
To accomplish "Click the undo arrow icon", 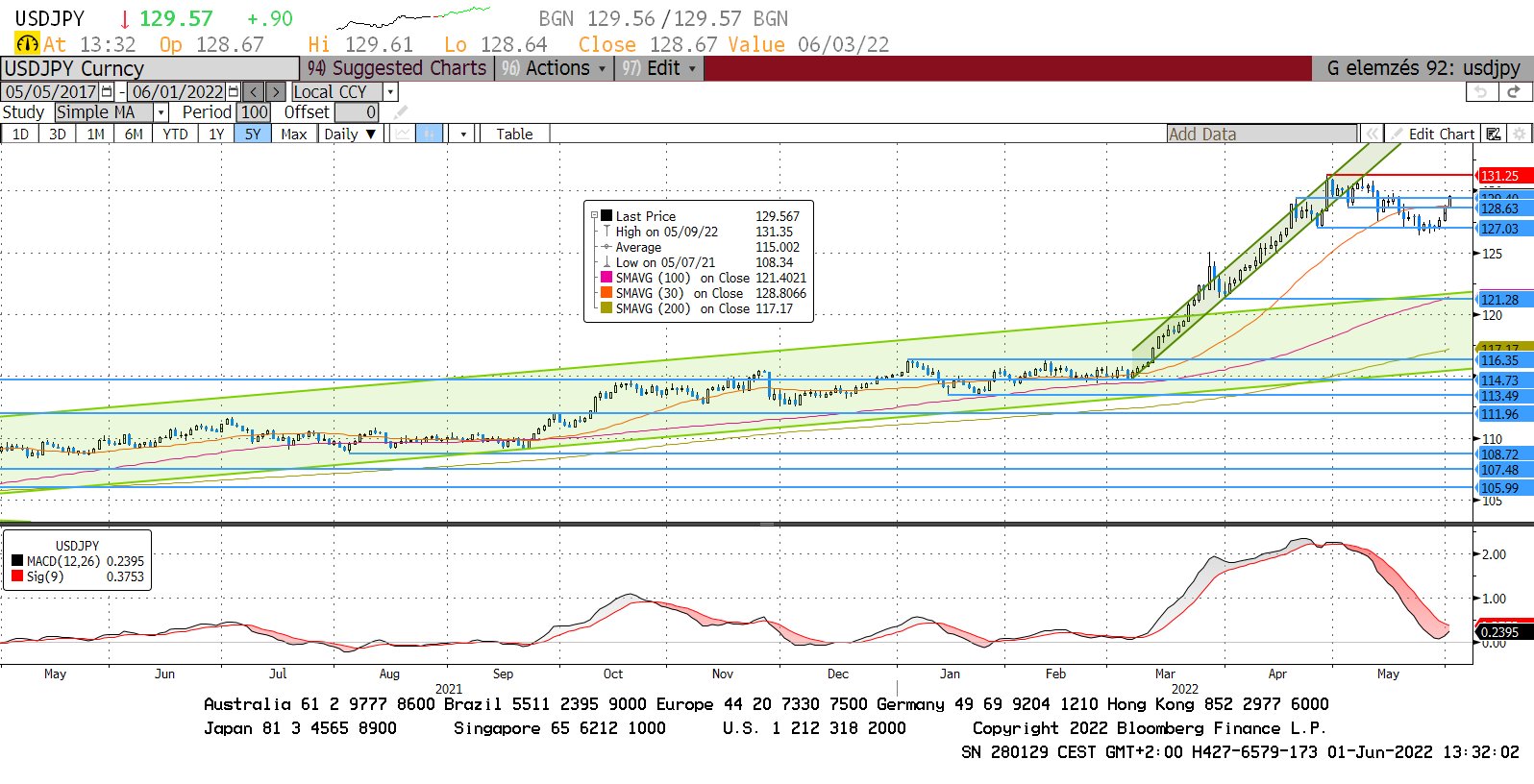I will [x=1481, y=91].
